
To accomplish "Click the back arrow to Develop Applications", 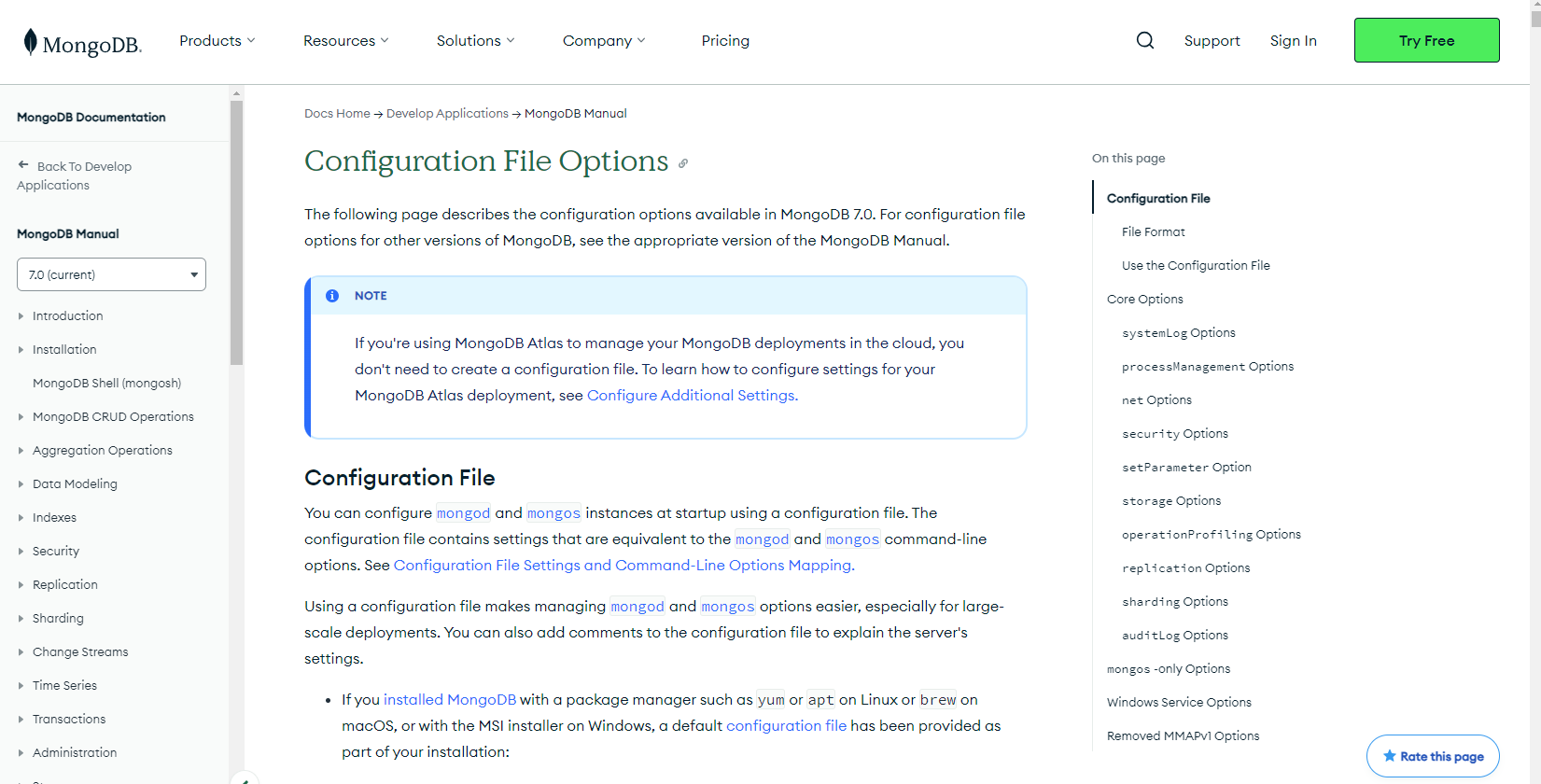I will pyautogui.click(x=23, y=165).
